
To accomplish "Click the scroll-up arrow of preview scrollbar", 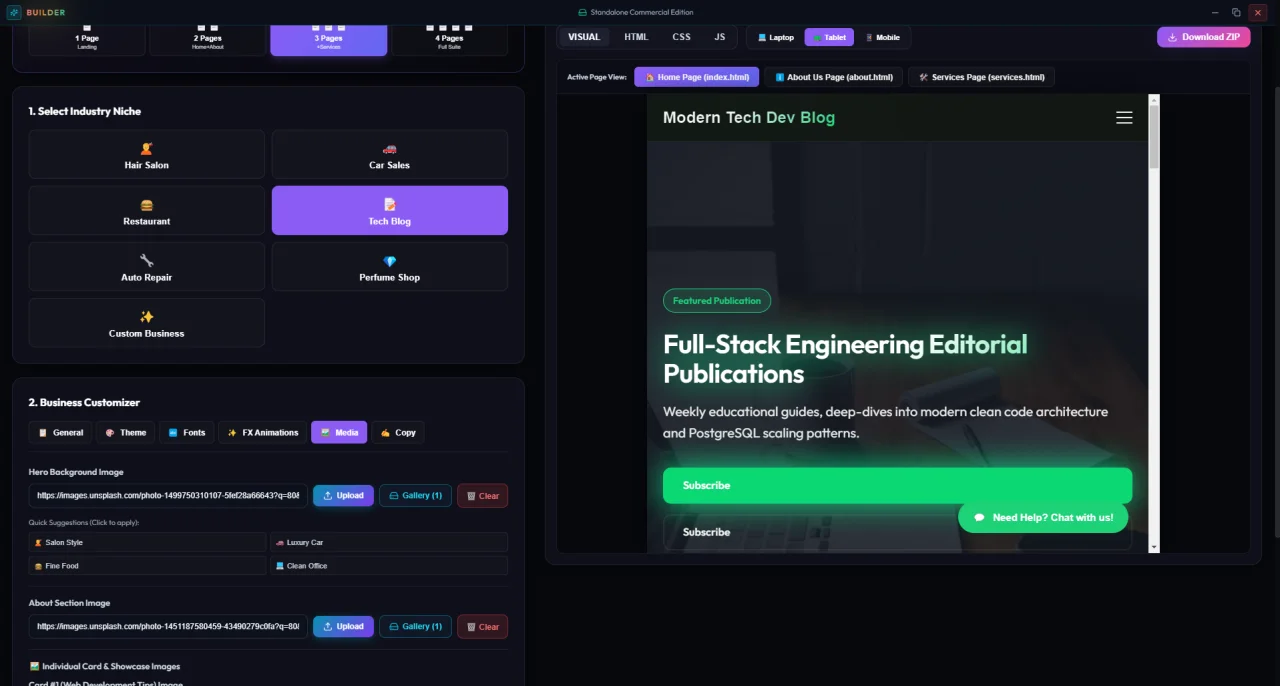I will 1154,99.
